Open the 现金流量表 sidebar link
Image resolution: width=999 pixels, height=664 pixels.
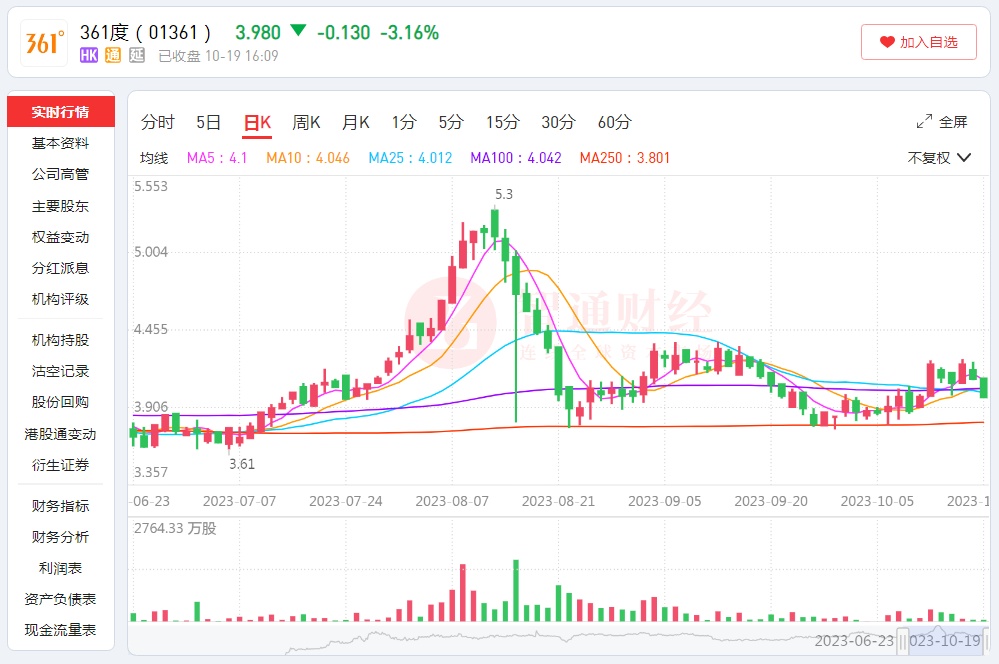coord(60,630)
